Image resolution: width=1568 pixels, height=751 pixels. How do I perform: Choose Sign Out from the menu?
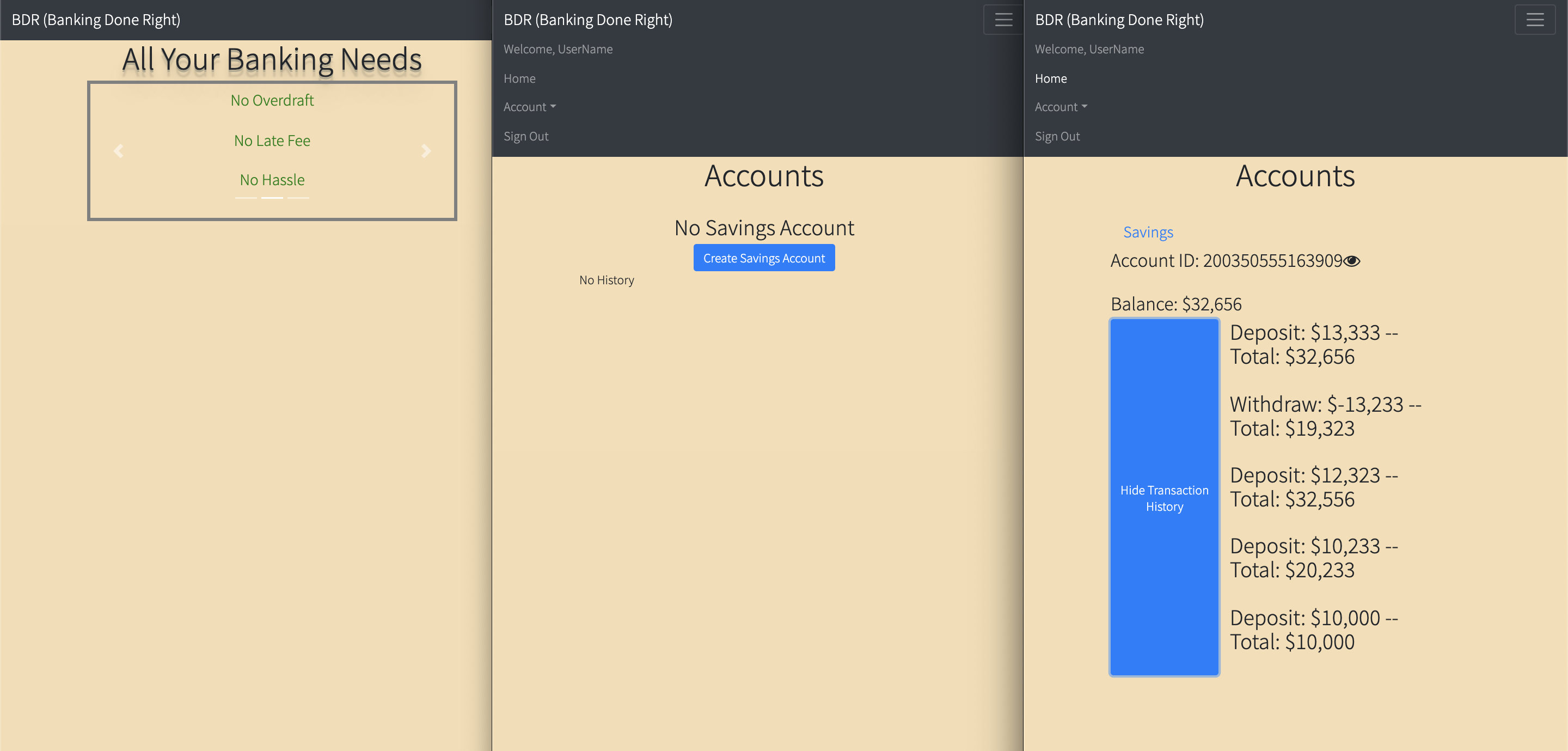coord(526,136)
